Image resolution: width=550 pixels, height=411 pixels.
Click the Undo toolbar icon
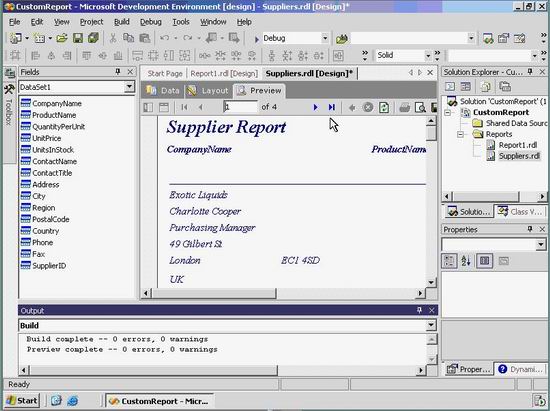tap(164, 38)
